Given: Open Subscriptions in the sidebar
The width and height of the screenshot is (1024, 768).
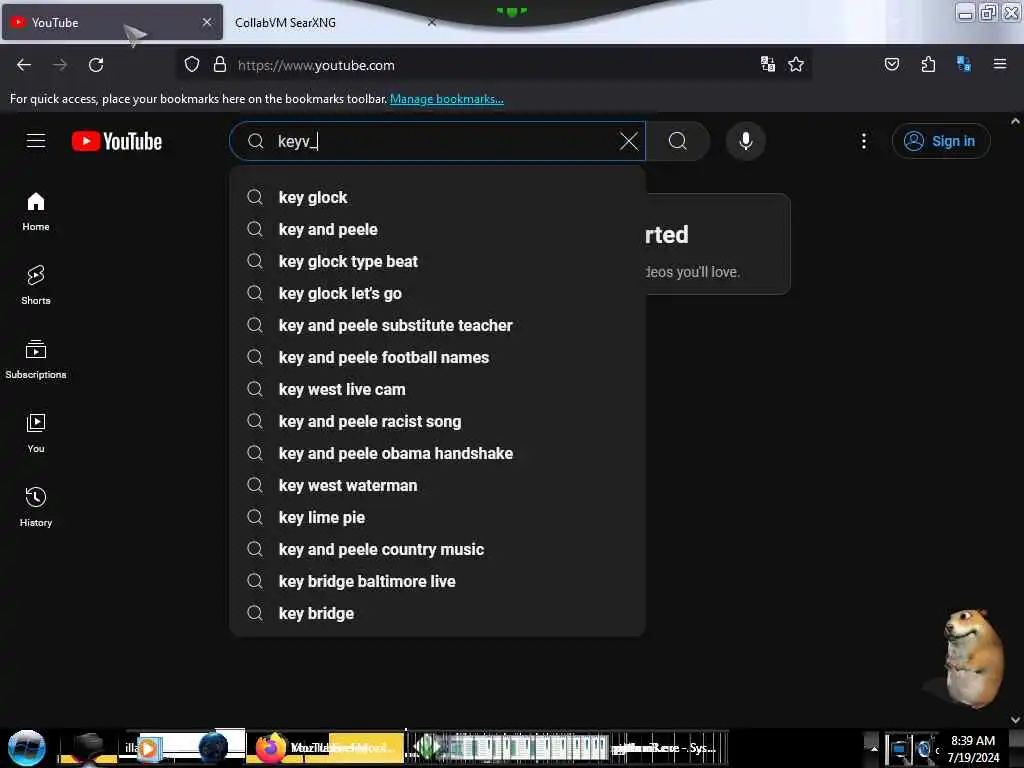Looking at the screenshot, I should tap(36, 359).
